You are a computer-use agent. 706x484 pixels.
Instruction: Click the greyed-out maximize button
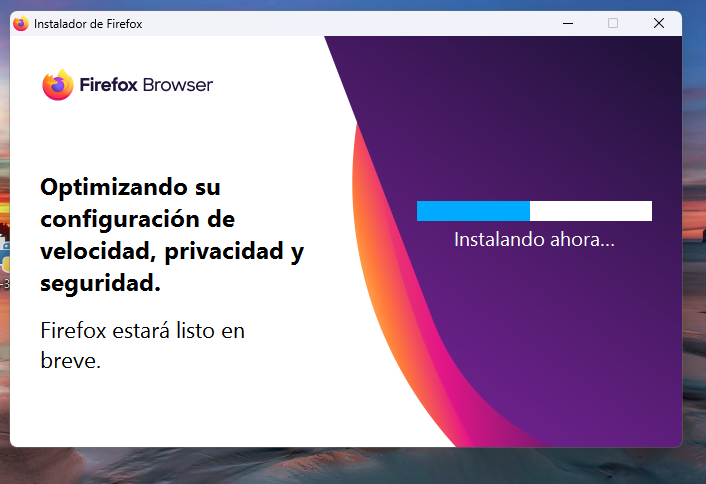click(613, 24)
